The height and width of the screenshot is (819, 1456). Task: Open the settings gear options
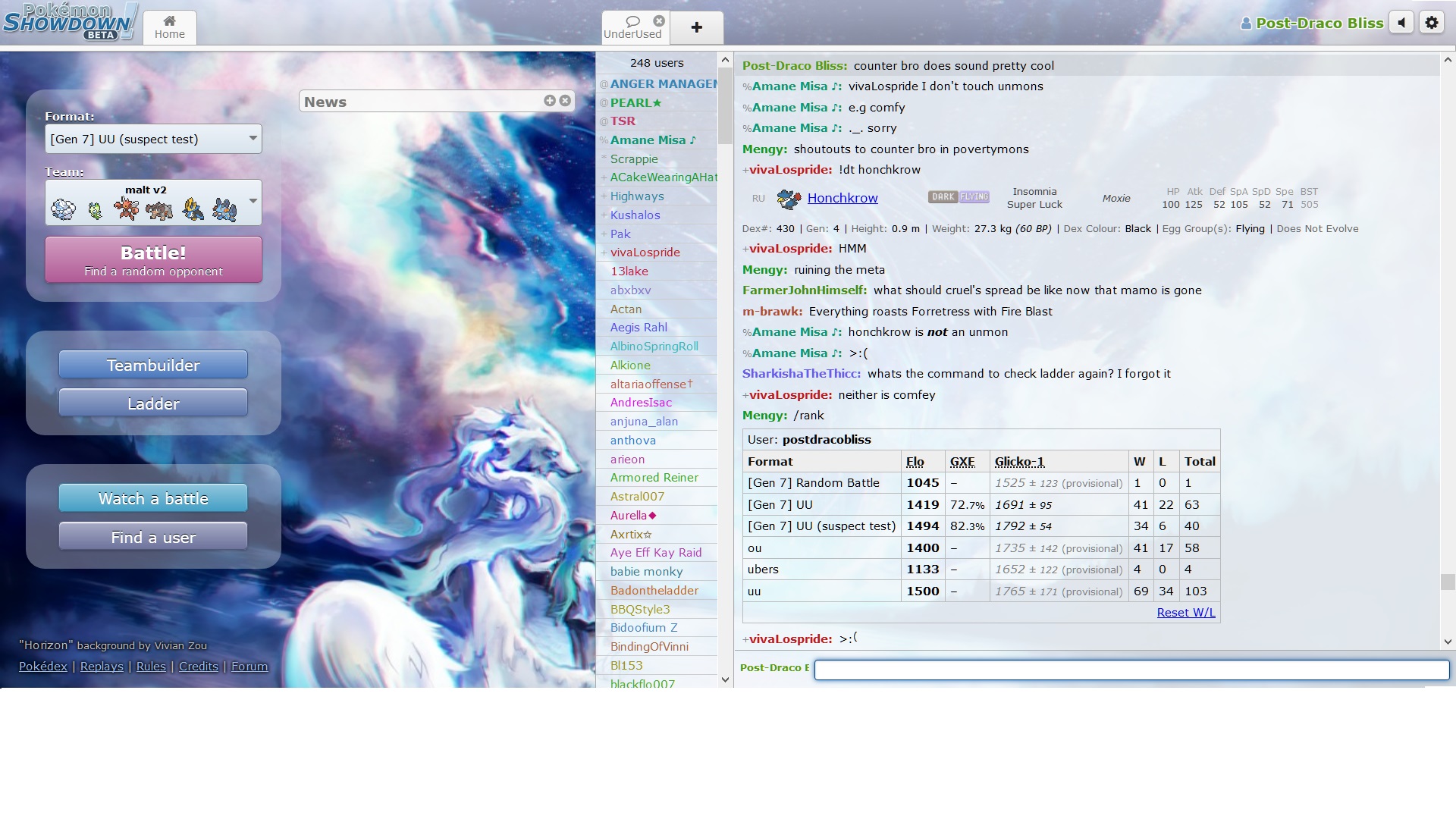[x=1431, y=23]
